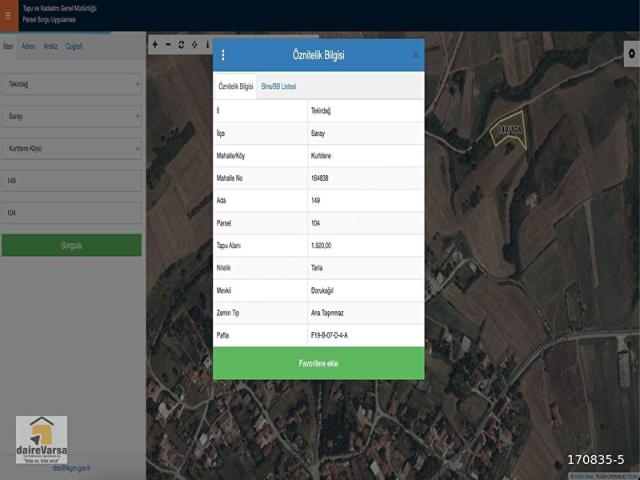Screen dimensions: 640x480
Task: Click the daireVarsa logo thumbnail
Action: pos(42,440)
